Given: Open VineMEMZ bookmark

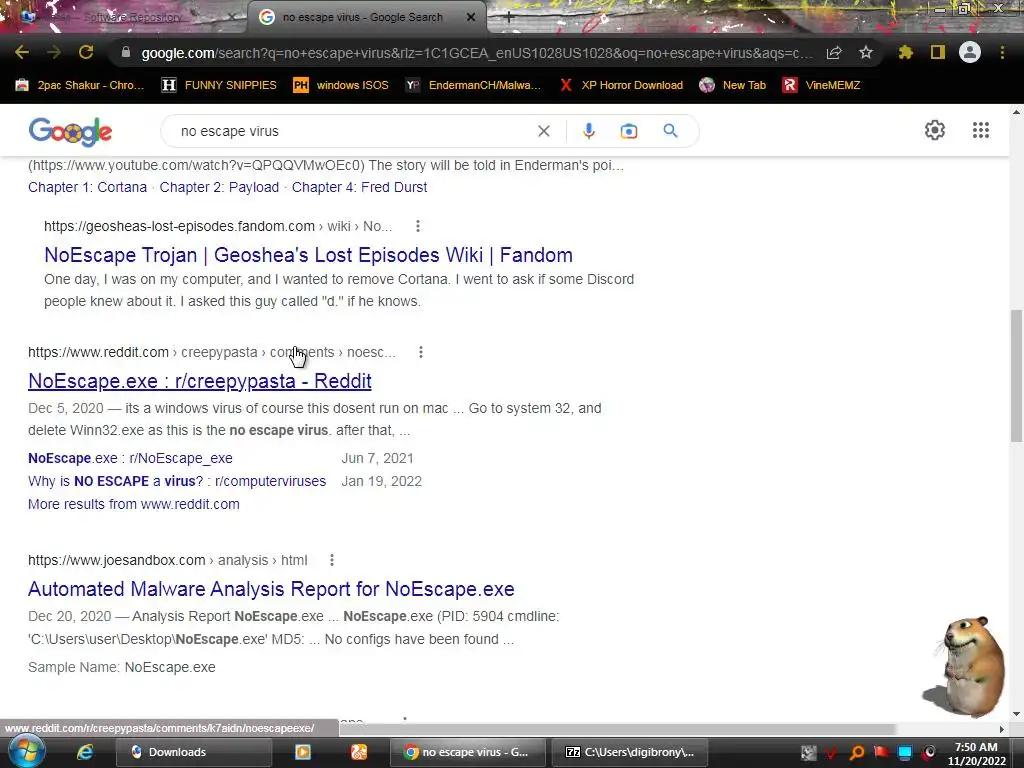Looking at the screenshot, I should pos(821,85).
